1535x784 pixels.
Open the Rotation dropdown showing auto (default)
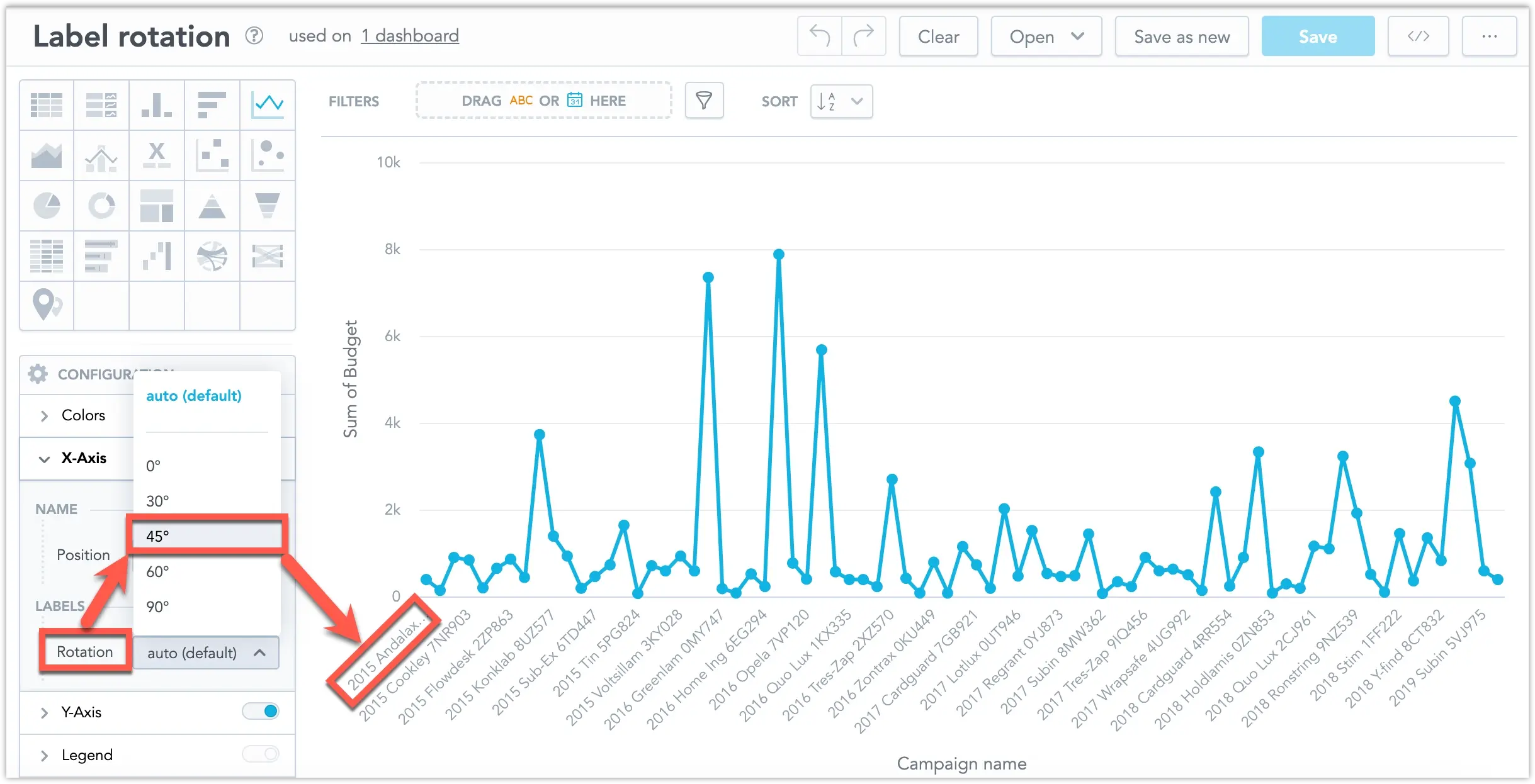(x=206, y=652)
